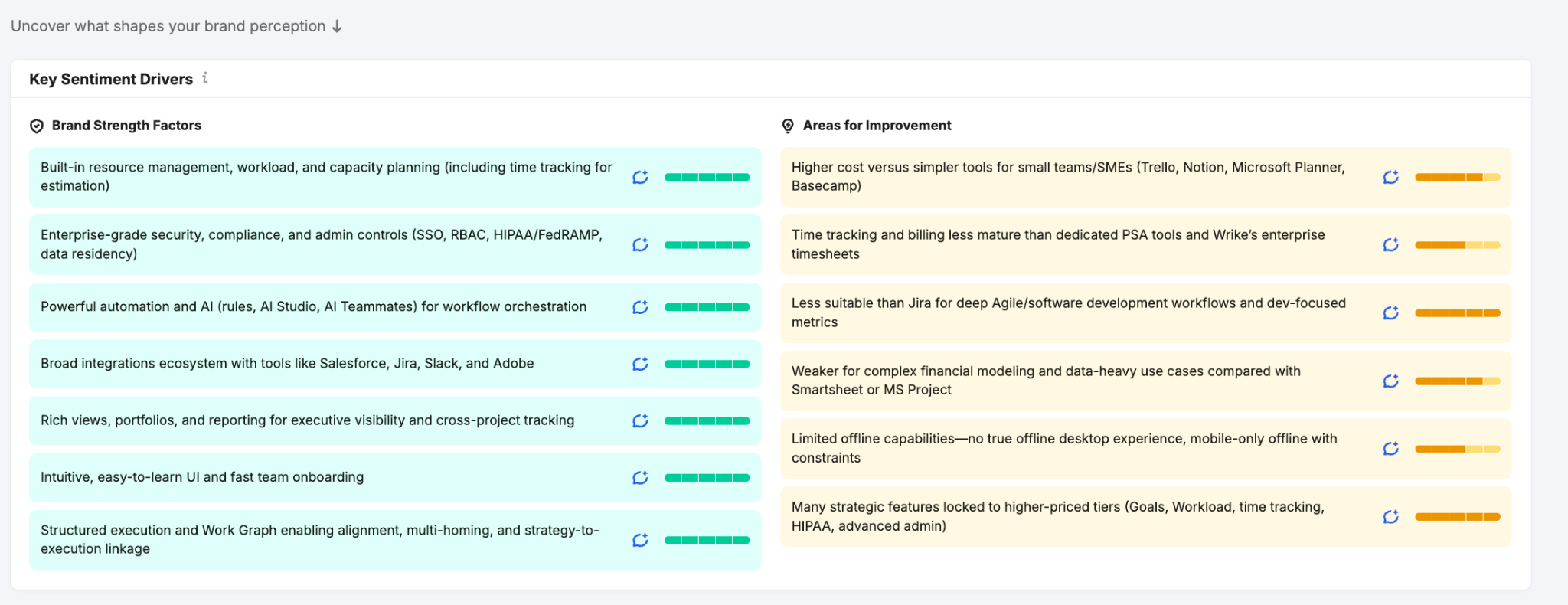Click the green bar for broad integrations ecosystem

[x=707, y=364]
